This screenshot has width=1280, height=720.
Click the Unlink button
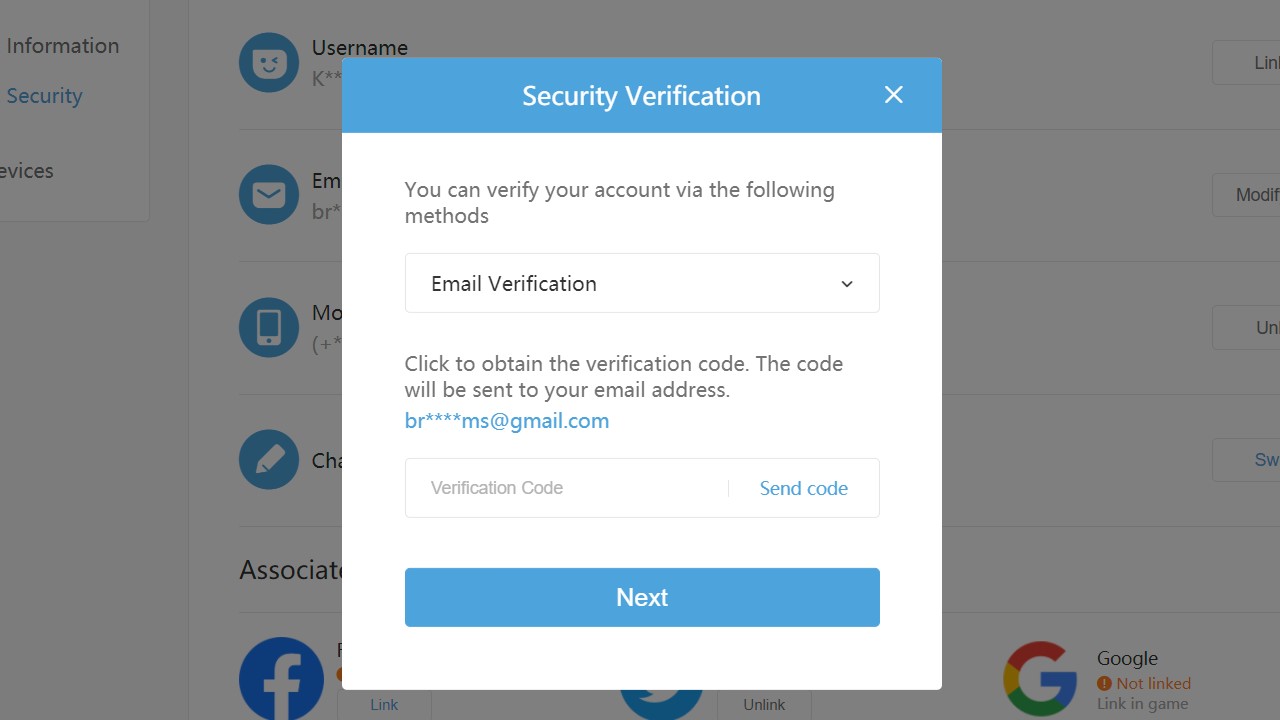(764, 705)
